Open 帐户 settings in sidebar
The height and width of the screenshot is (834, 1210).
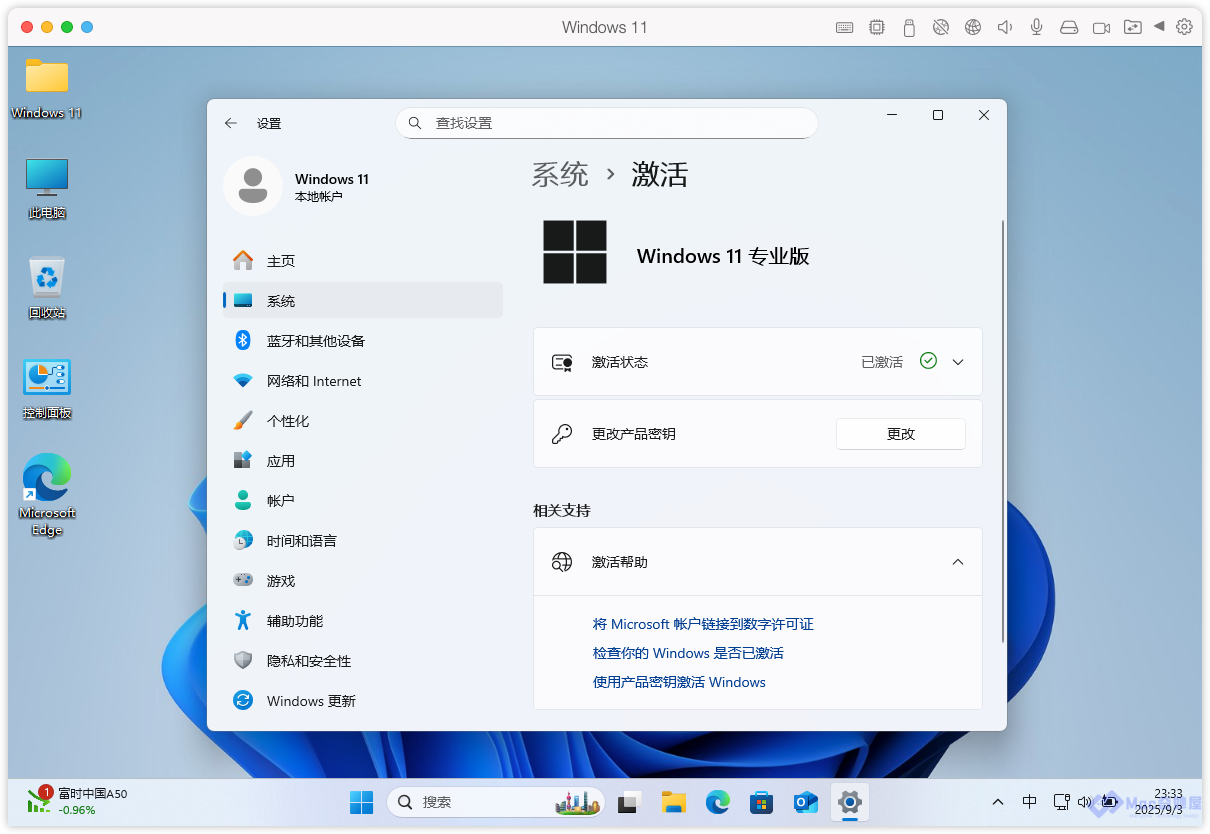tap(362, 501)
